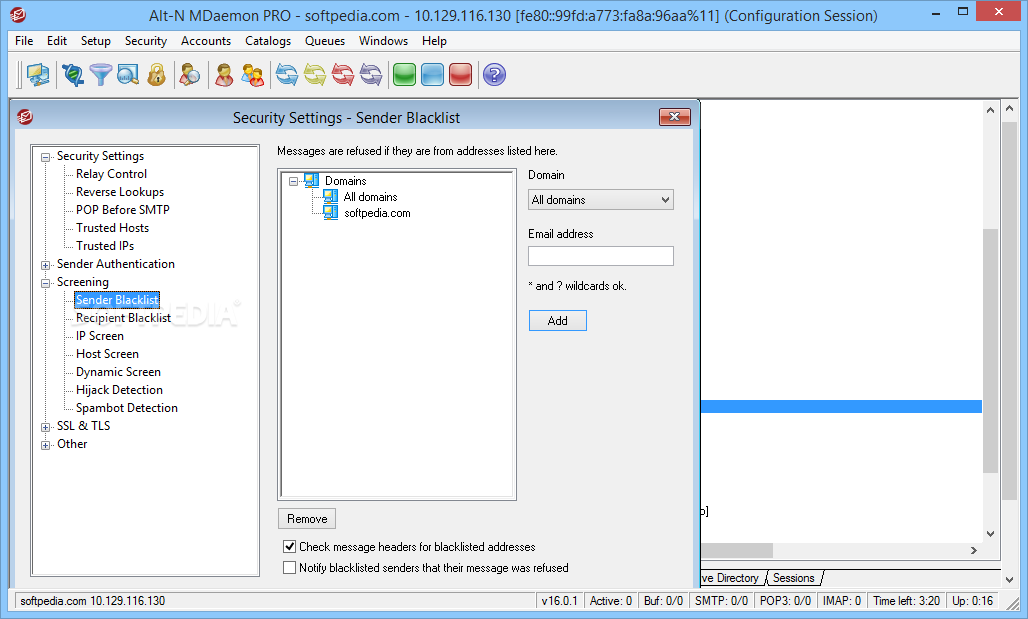1028x619 pixels.
Task: Select Host Screen in the tree
Action: pos(108,354)
